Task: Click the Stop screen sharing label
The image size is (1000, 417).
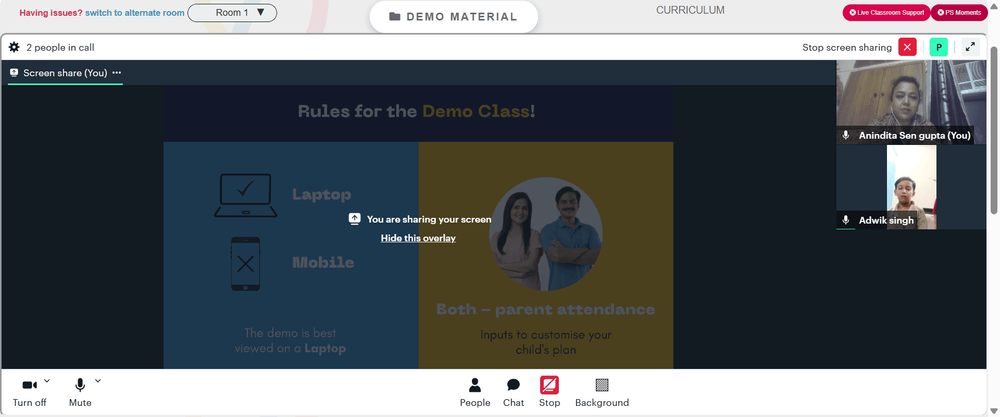Action: click(847, 47)
